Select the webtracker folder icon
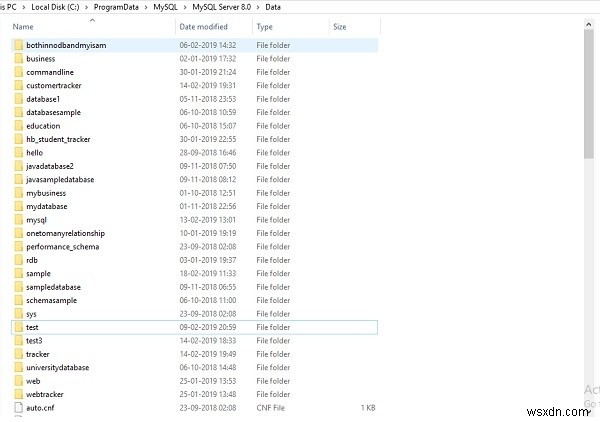Screen dimensions: 600x422 (18, 394)
